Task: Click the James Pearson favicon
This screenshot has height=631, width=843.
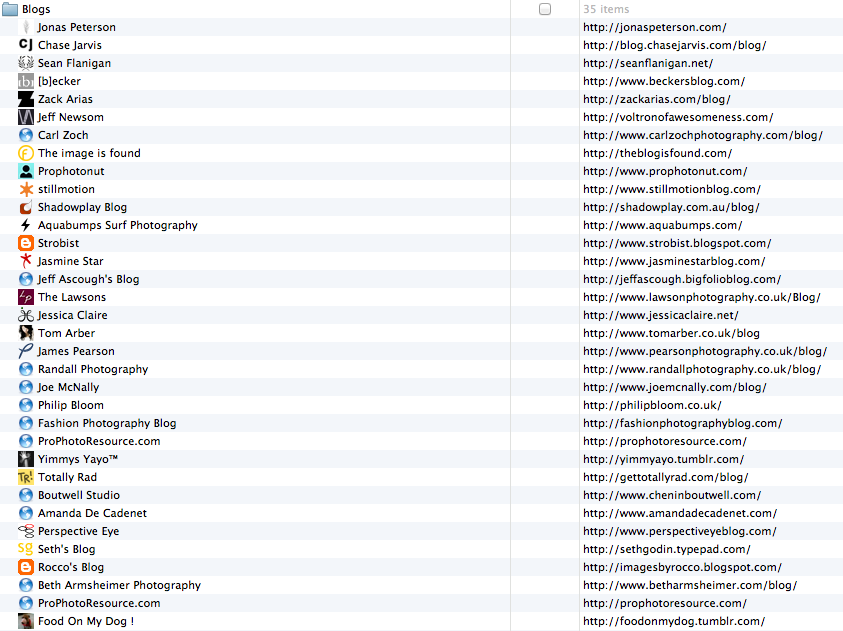Action: (x=26, y=351)
